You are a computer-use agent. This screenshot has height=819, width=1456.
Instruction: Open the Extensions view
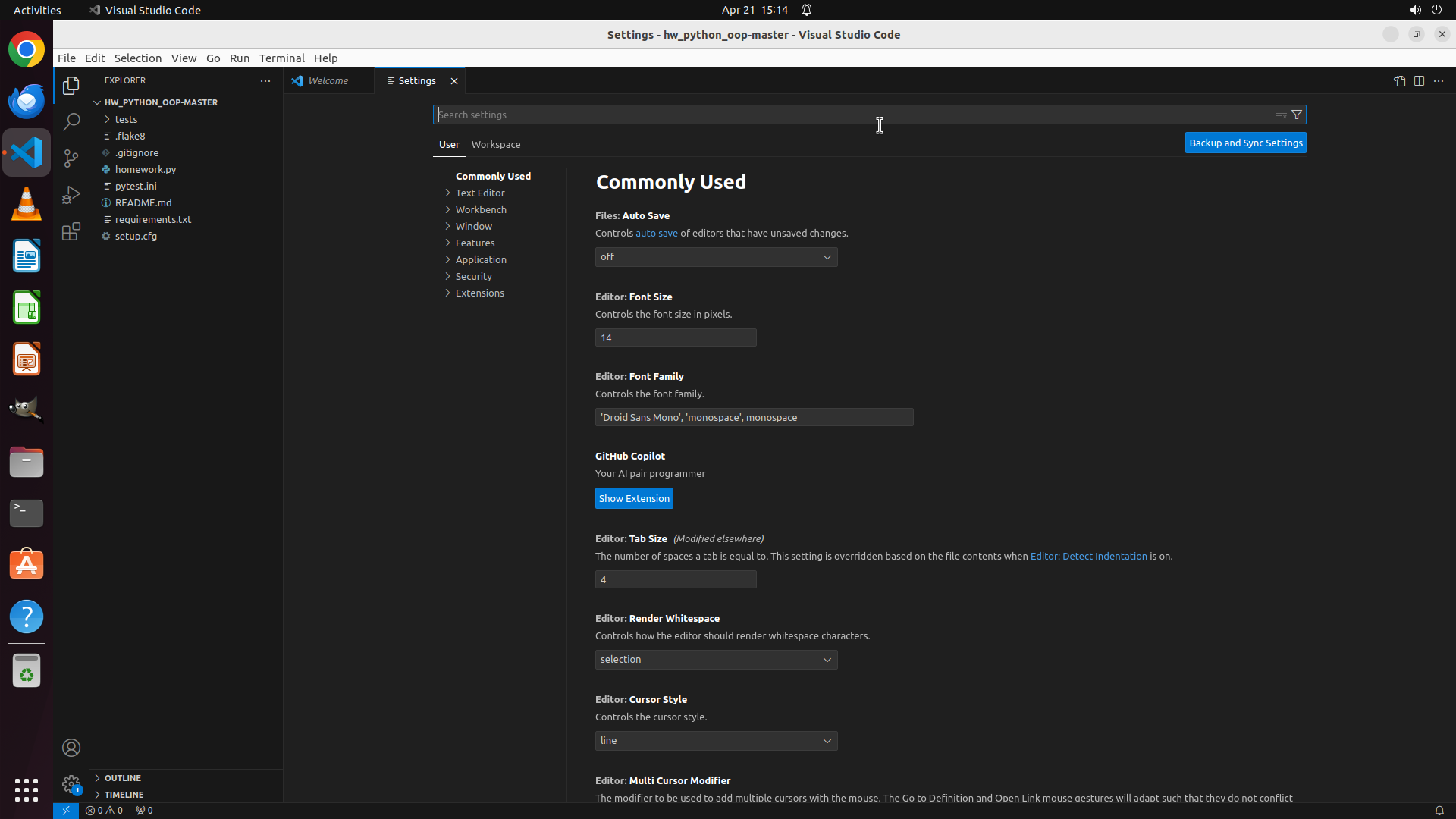[x=71, y=231]
